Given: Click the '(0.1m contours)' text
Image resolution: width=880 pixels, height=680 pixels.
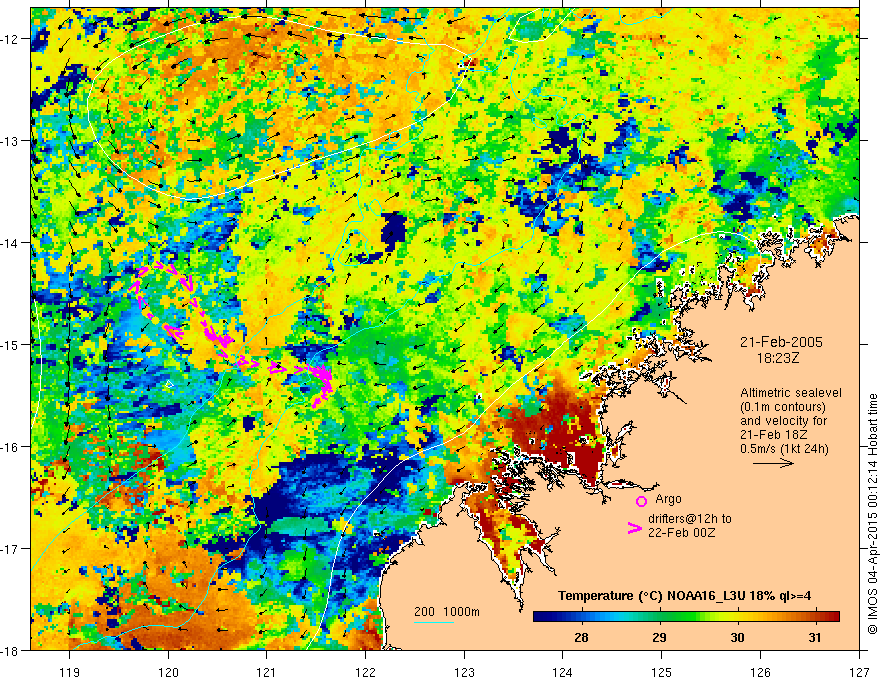Looking at the screenshot, I should (x=783, y=407).
